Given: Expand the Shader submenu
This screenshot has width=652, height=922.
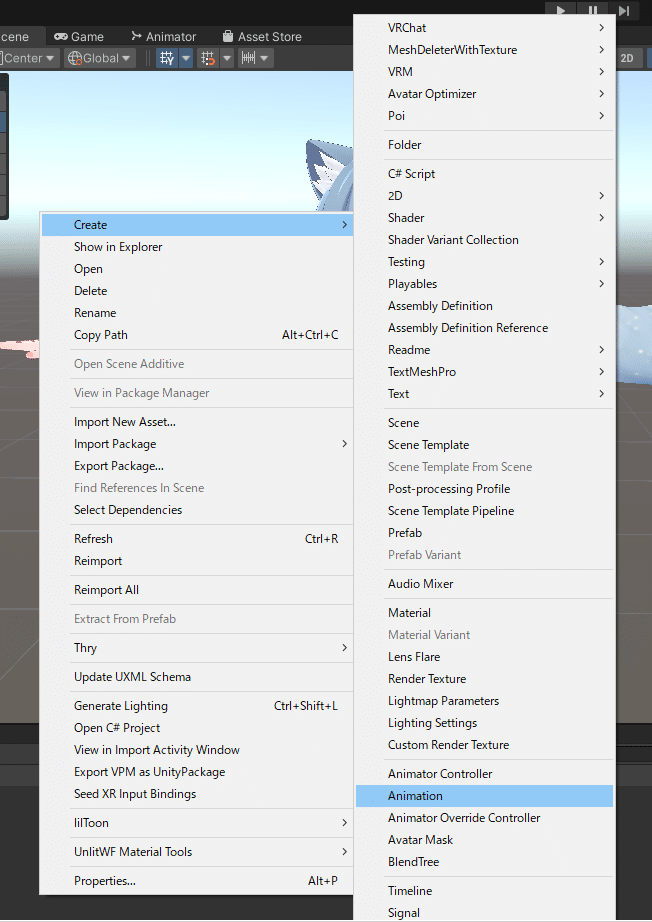Looking at the screenshot, I should coord(484,218).
